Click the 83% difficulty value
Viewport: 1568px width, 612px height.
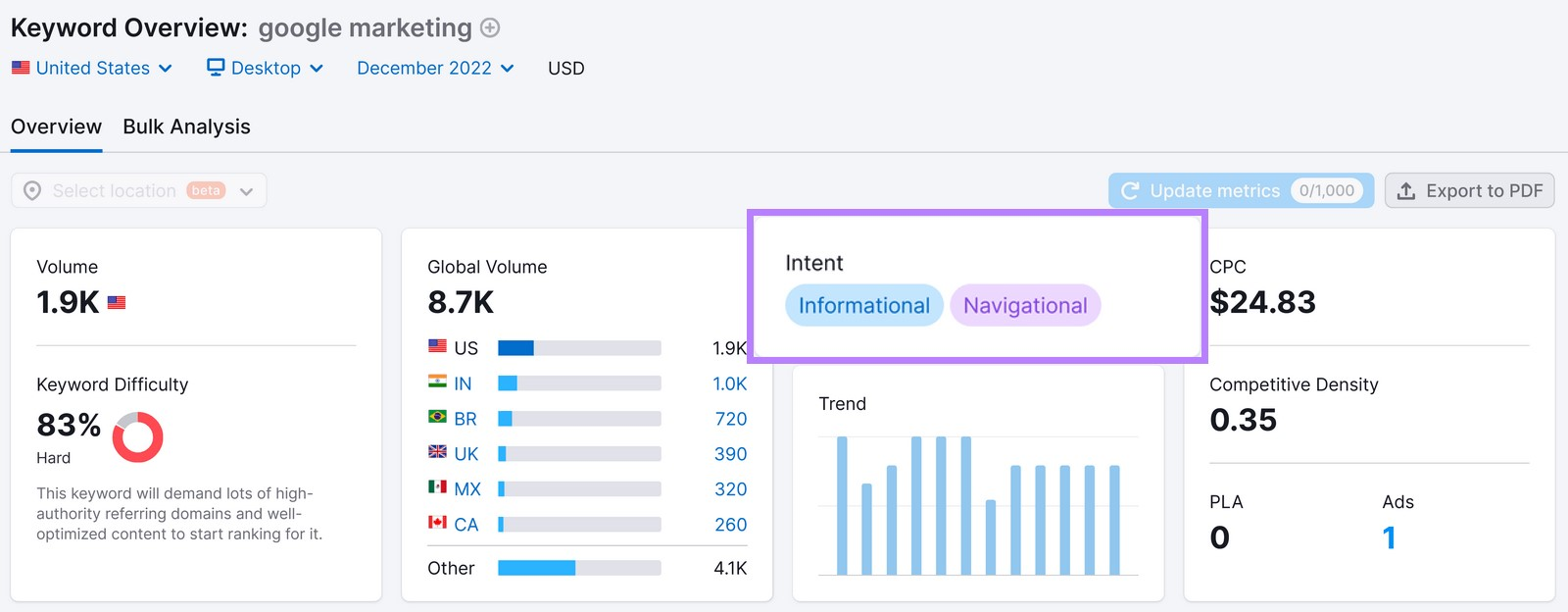69,425
